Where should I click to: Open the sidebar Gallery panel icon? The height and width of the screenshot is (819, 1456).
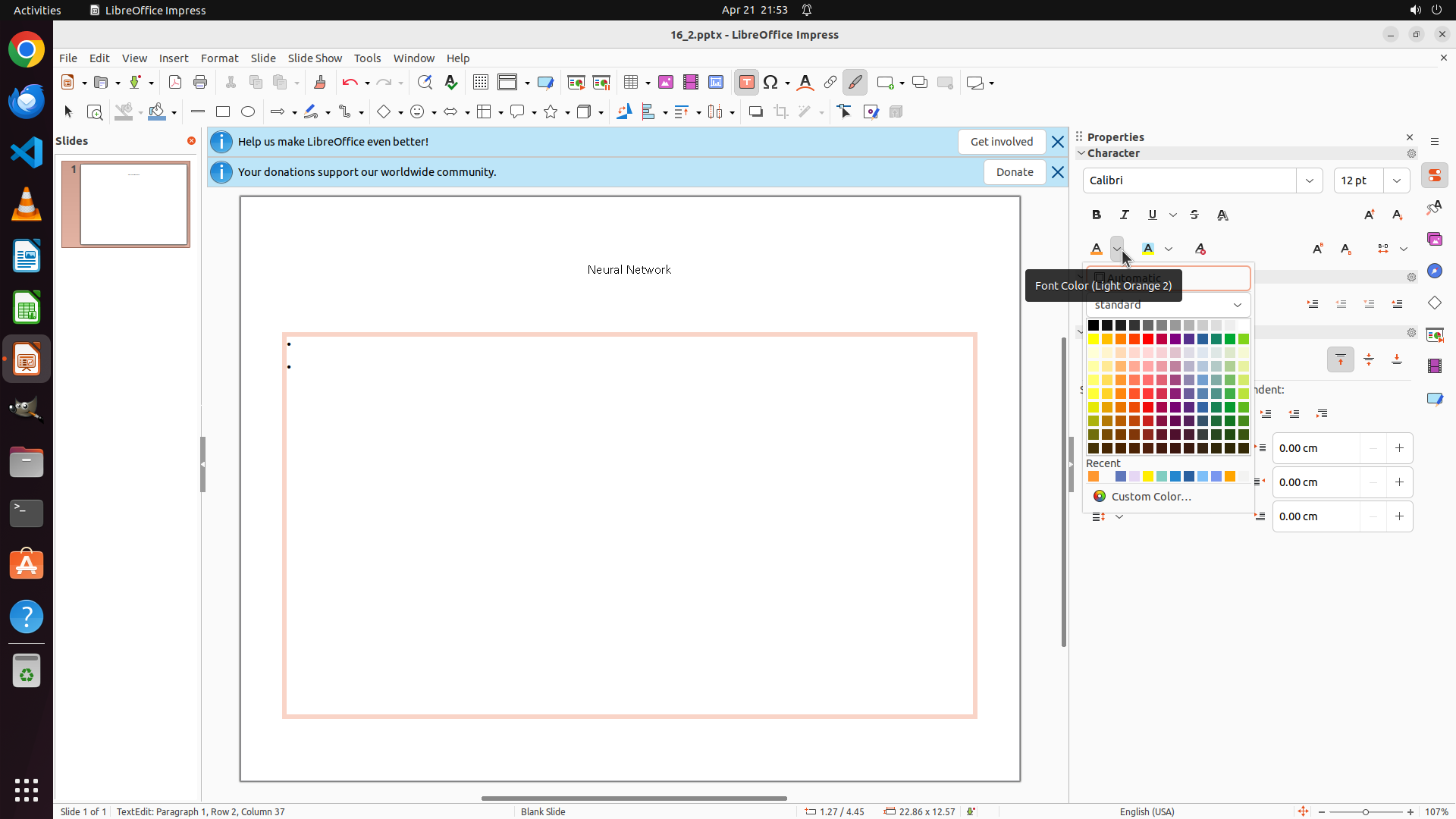click(x=1434, y=239)
